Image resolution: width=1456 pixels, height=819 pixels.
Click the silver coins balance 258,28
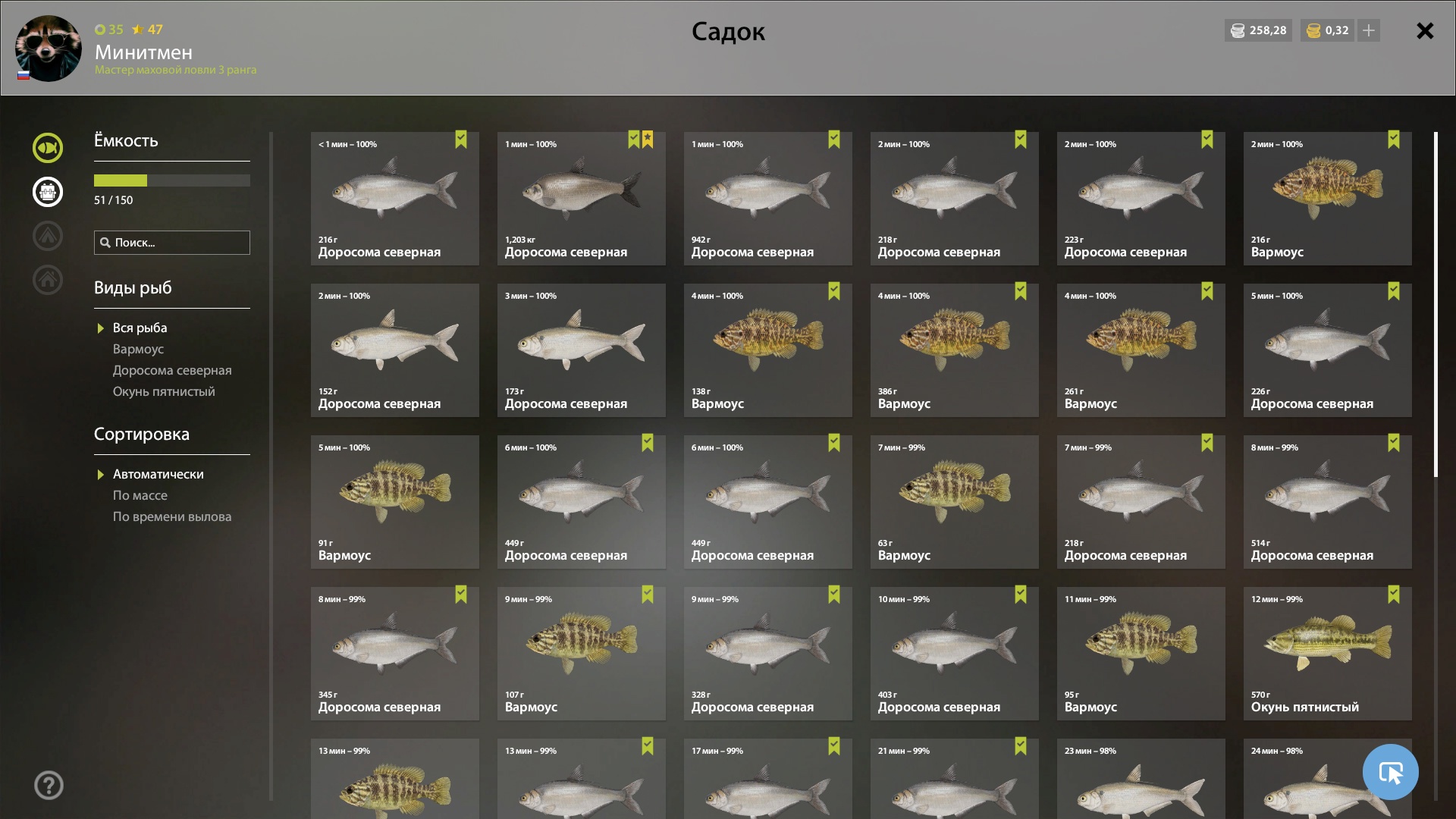click(1258, 30)
